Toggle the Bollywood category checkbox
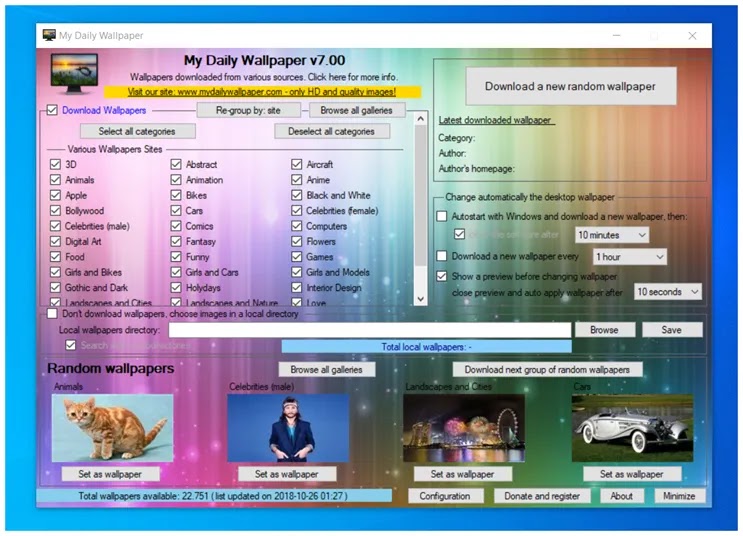 coord(55,210)
